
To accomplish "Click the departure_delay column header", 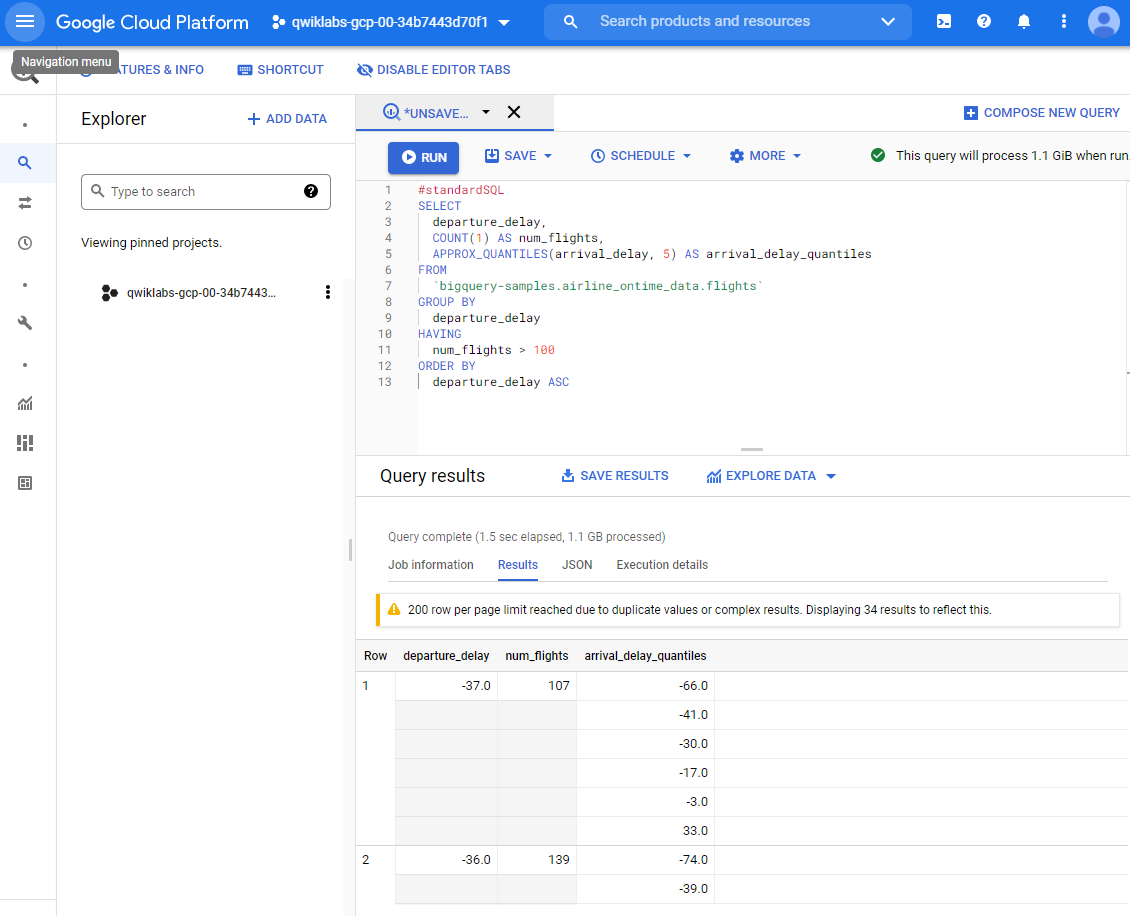I will point(446,656).
